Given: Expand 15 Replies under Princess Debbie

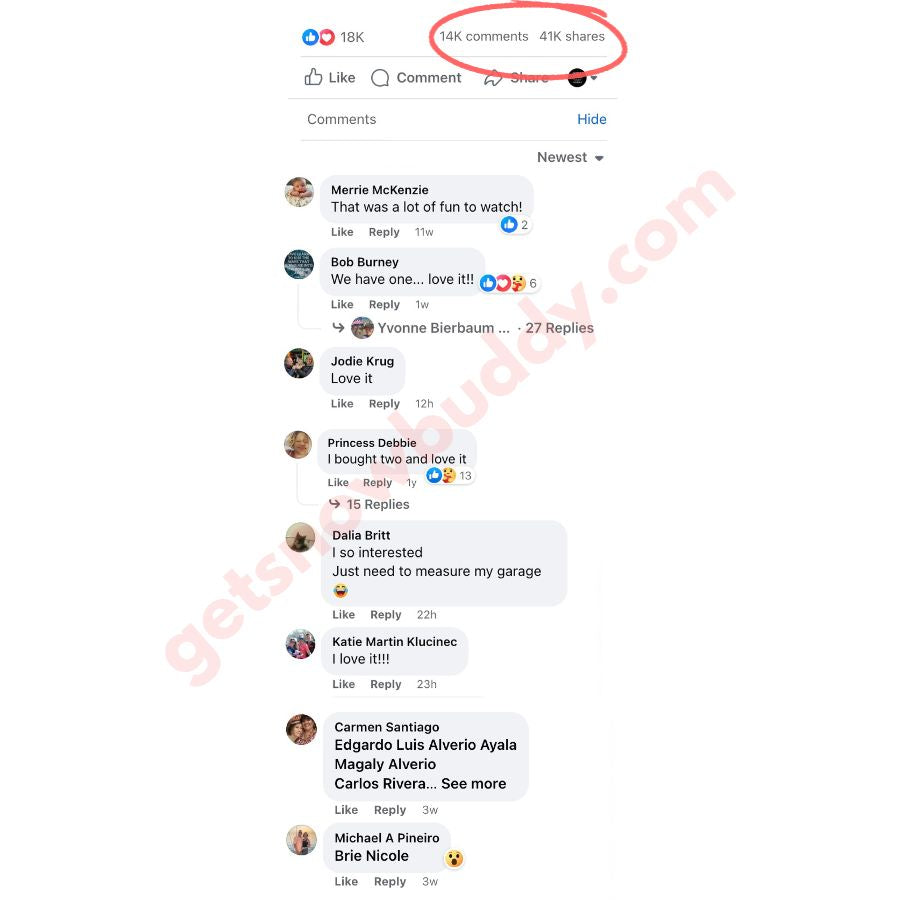Looking at the screenshot, I should coord(378,504).
